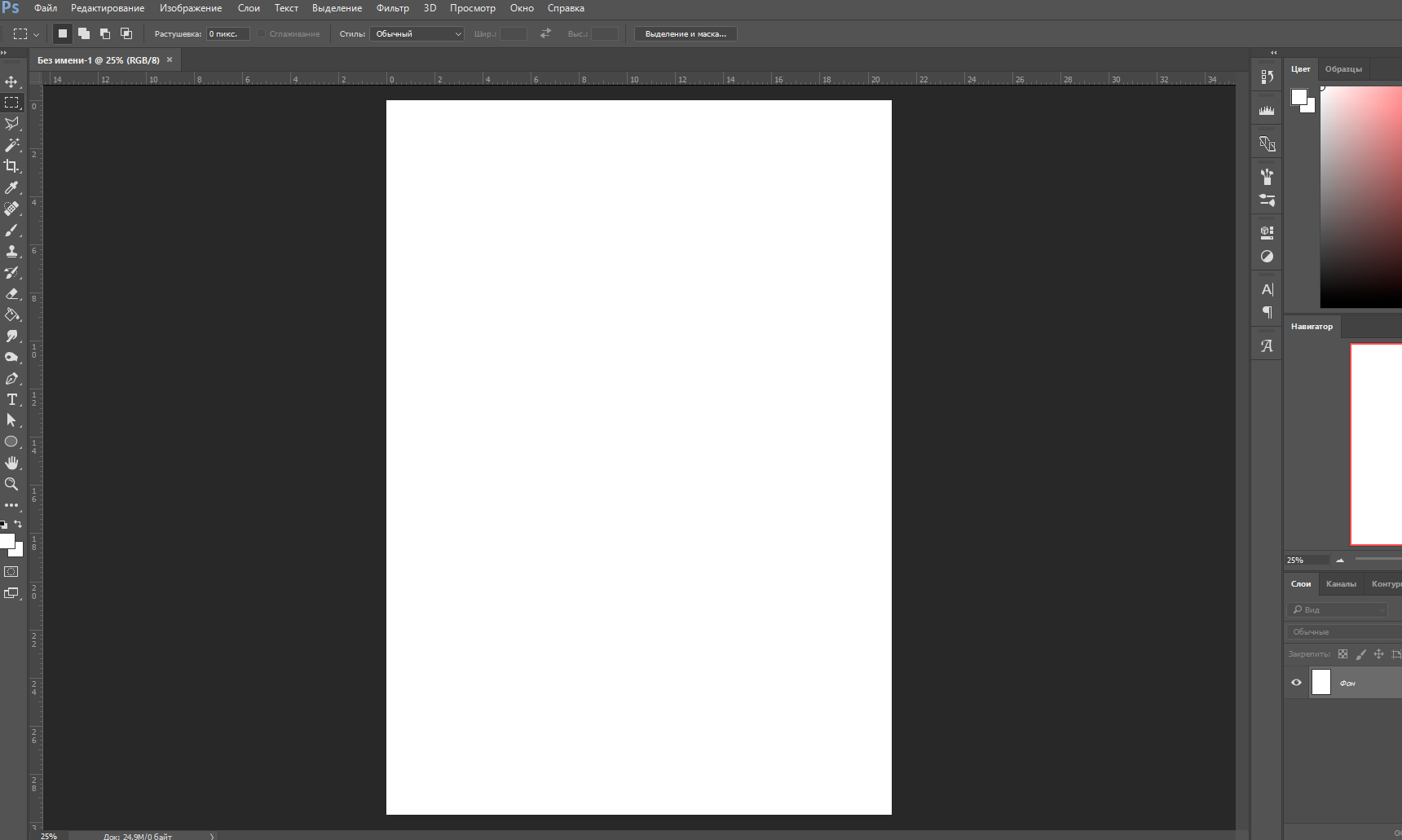Select the Crop tool
1402x840 pixels.
coord(11,166)
